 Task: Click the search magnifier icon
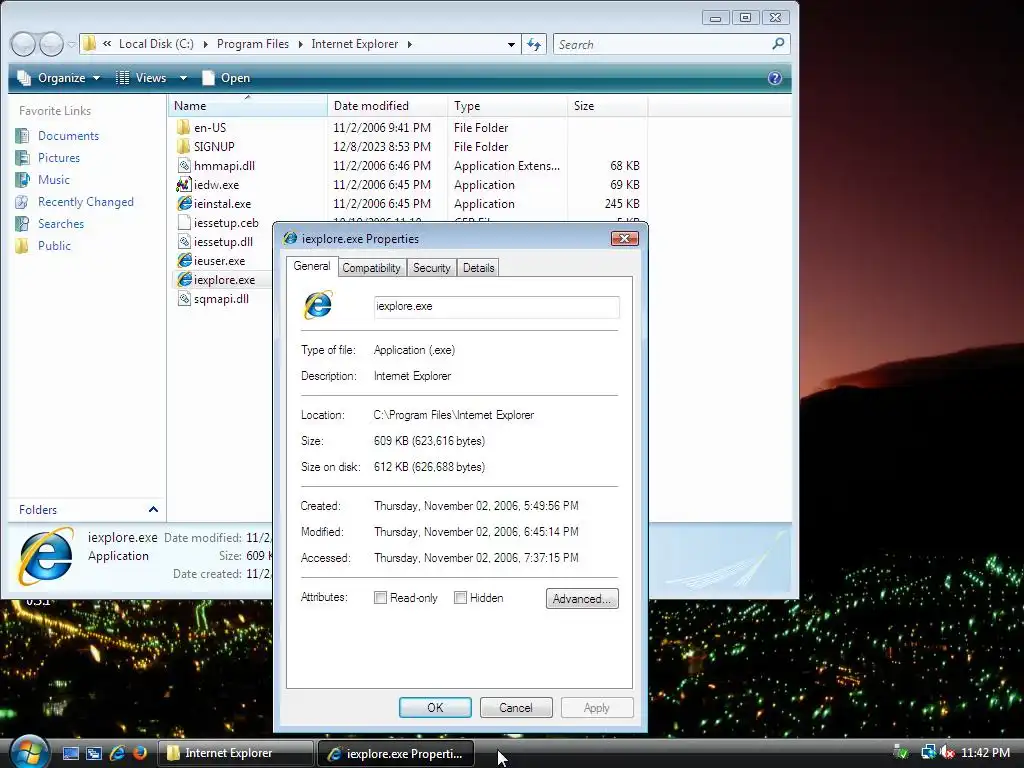tap(778, 44)
